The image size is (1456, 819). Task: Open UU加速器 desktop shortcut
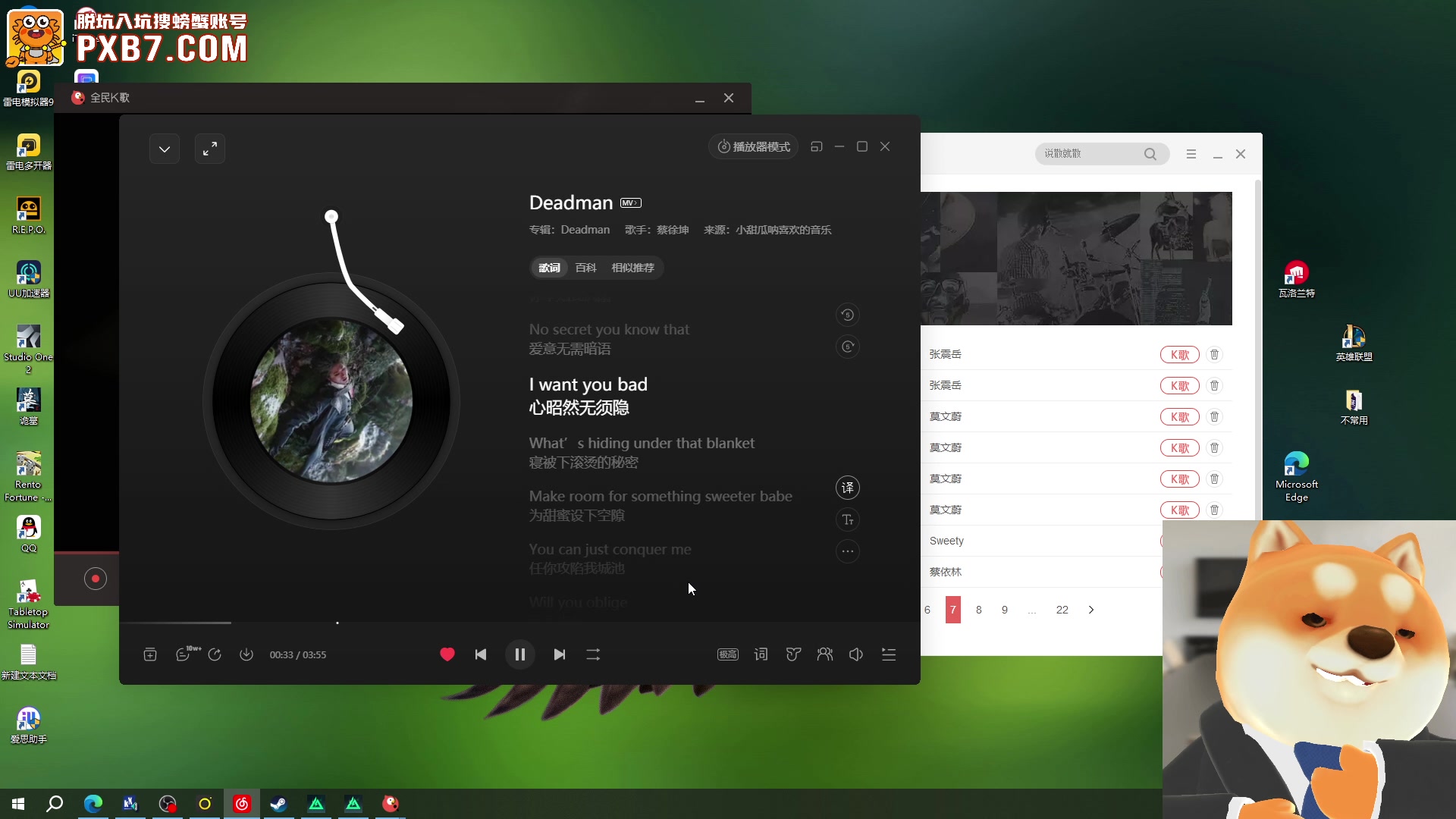coord(29,278)
